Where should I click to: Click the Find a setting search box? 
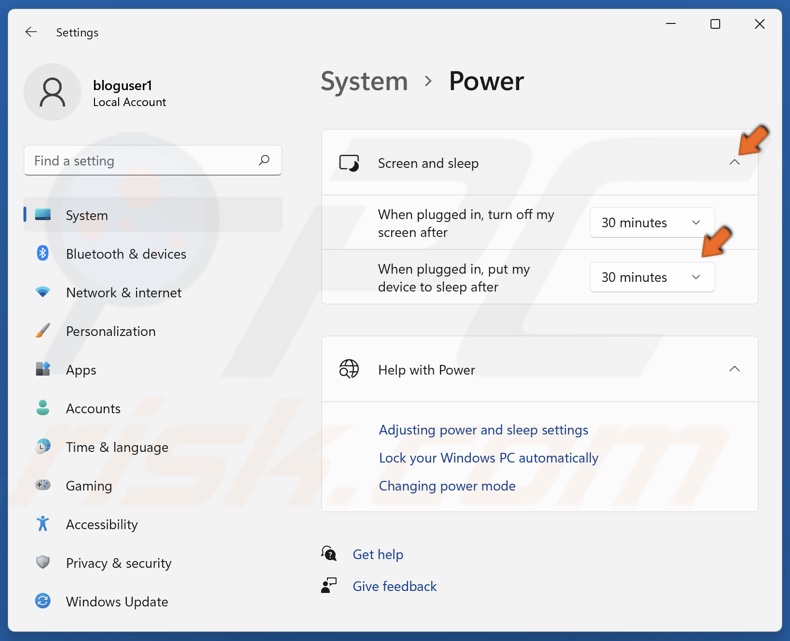[140, 160]
